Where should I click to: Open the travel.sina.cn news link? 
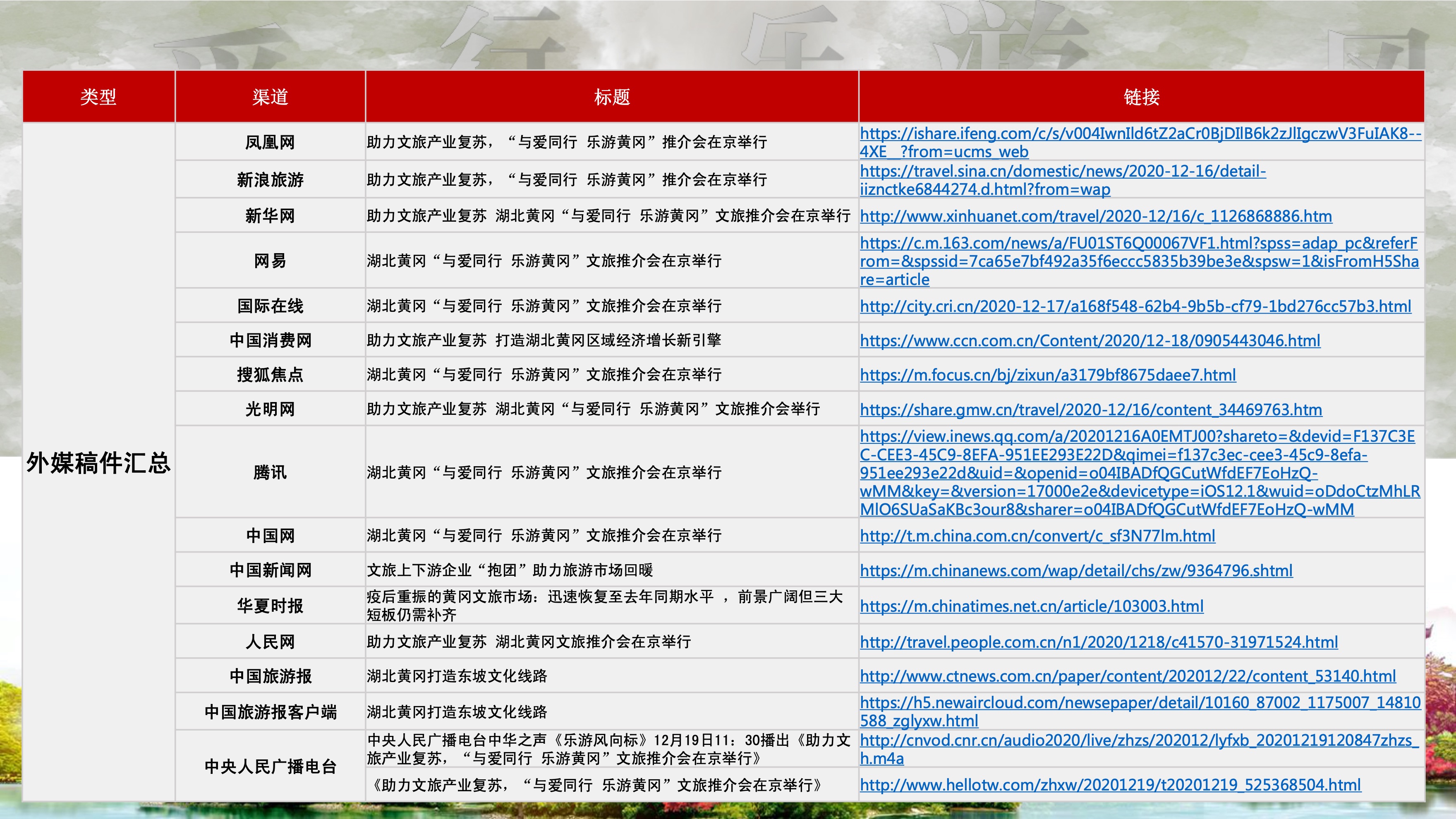click(1063, 171)
